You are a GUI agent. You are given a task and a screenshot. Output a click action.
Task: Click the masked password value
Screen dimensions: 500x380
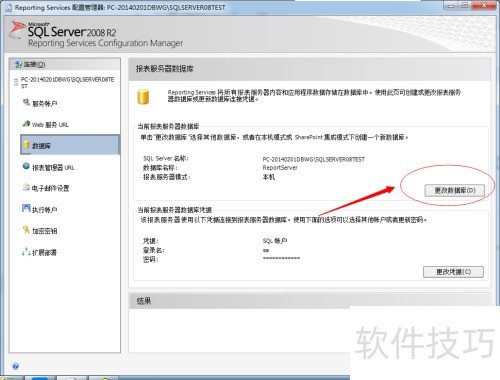tap(281, 258)
